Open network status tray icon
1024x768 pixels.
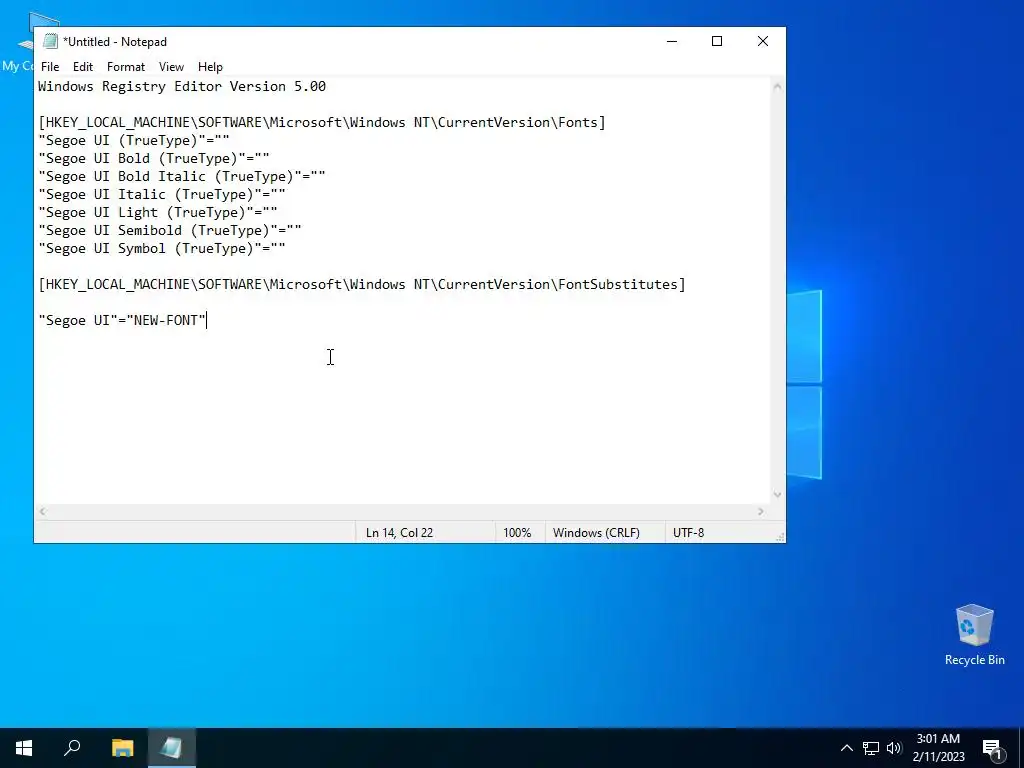coord(871,748)
